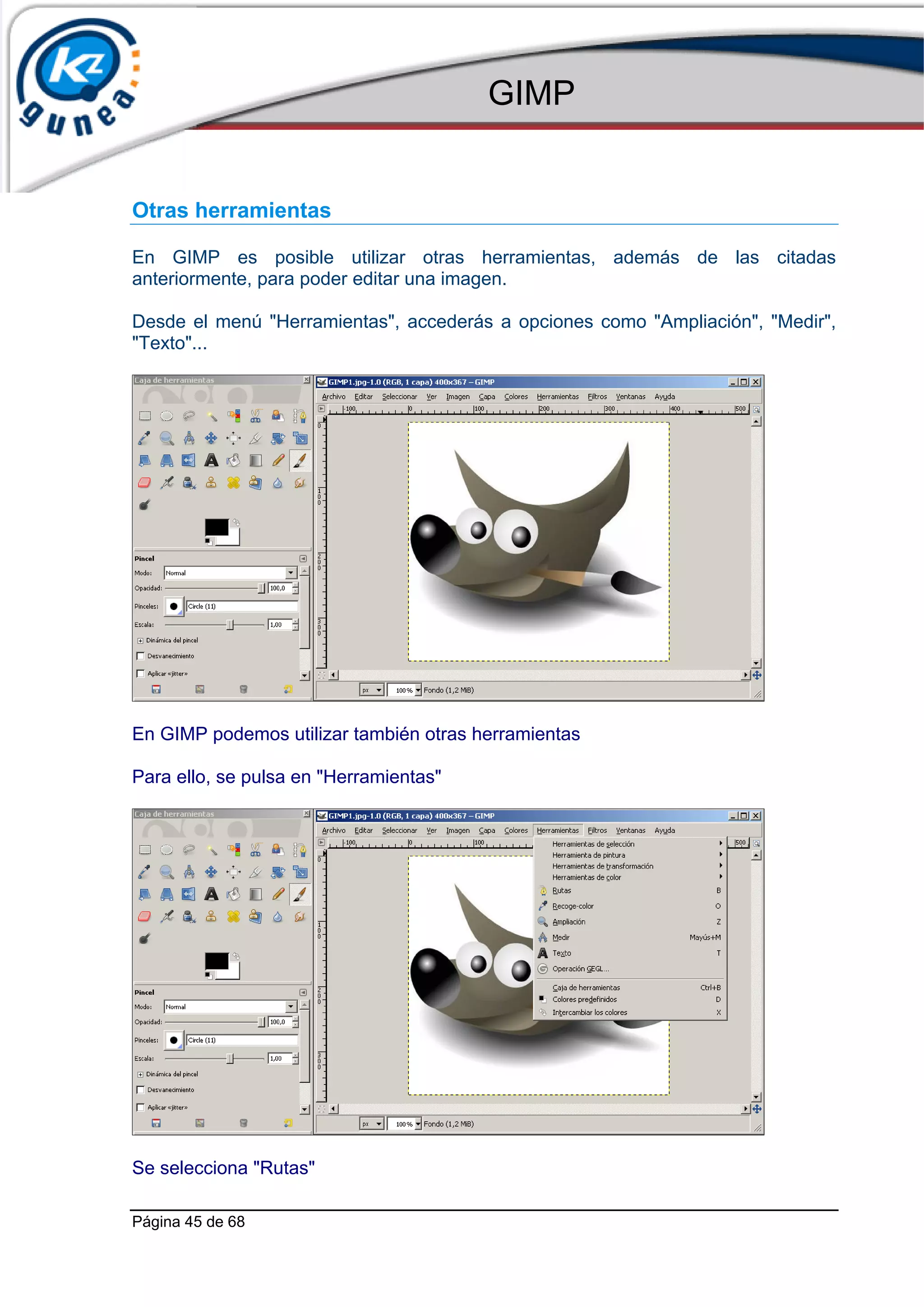The width and height of the screenshot is (924, 1307).
Task: Toggle Desvanecimiento checkbox in upper toolbox
Action: tap(141, 656)
